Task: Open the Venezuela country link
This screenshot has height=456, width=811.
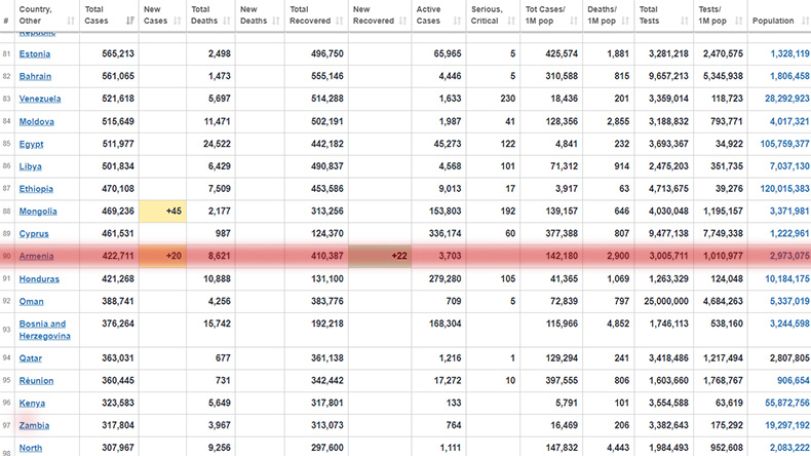Action: point(40,99)
